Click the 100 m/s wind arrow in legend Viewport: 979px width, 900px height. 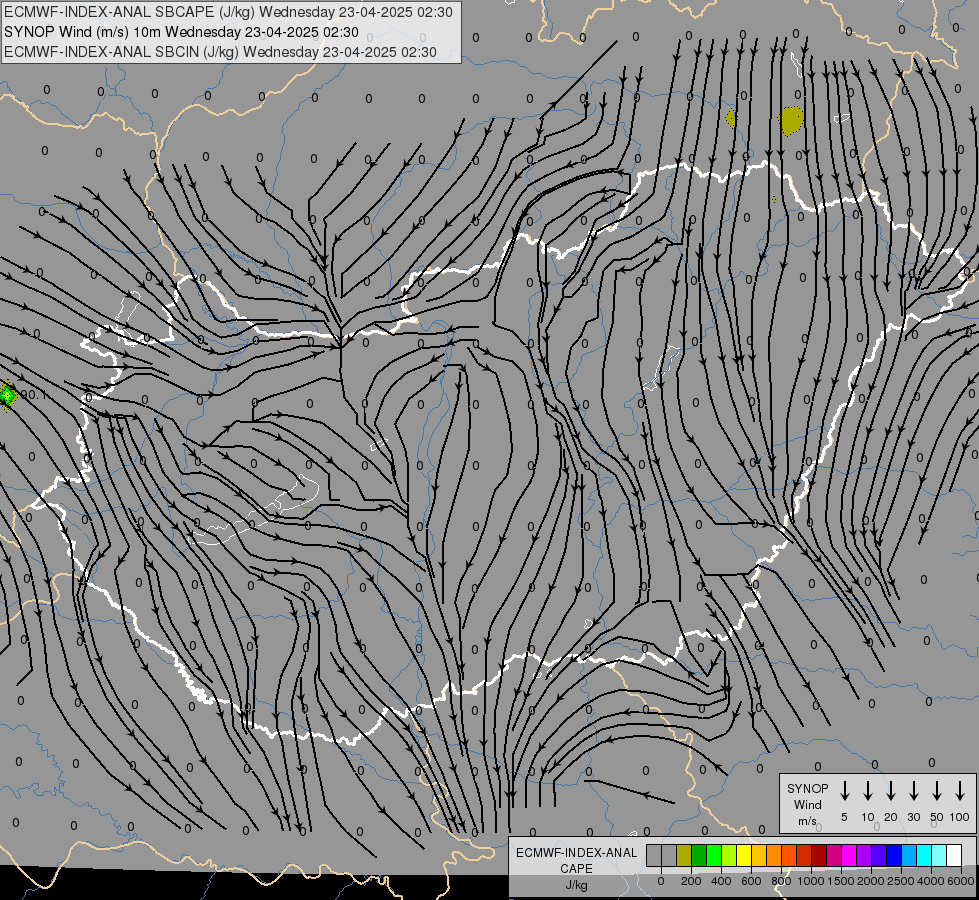pos(960,791)
